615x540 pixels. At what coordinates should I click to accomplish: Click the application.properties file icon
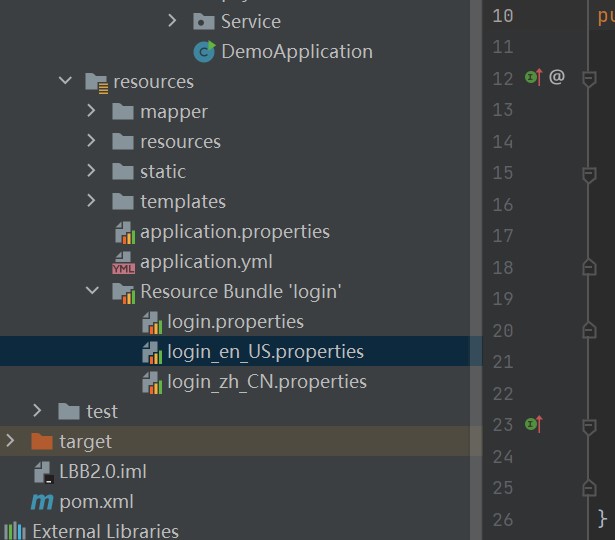125,233
